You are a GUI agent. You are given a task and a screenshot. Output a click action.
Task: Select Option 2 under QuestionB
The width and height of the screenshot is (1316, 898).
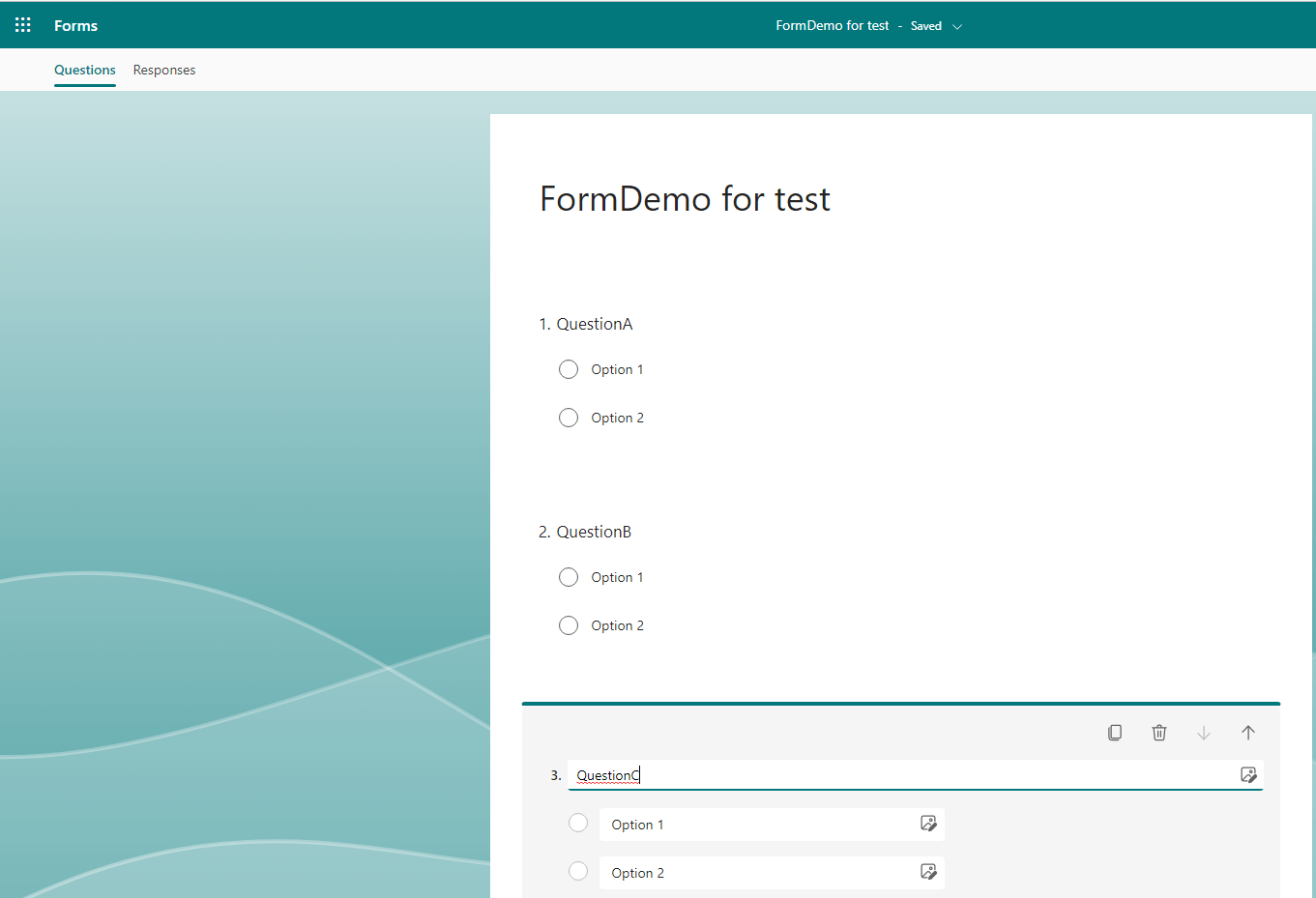tap(569, 624)
